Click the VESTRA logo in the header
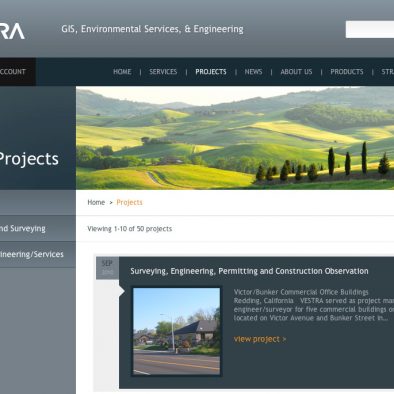394x394 pixels. click(x=12, y=31)
